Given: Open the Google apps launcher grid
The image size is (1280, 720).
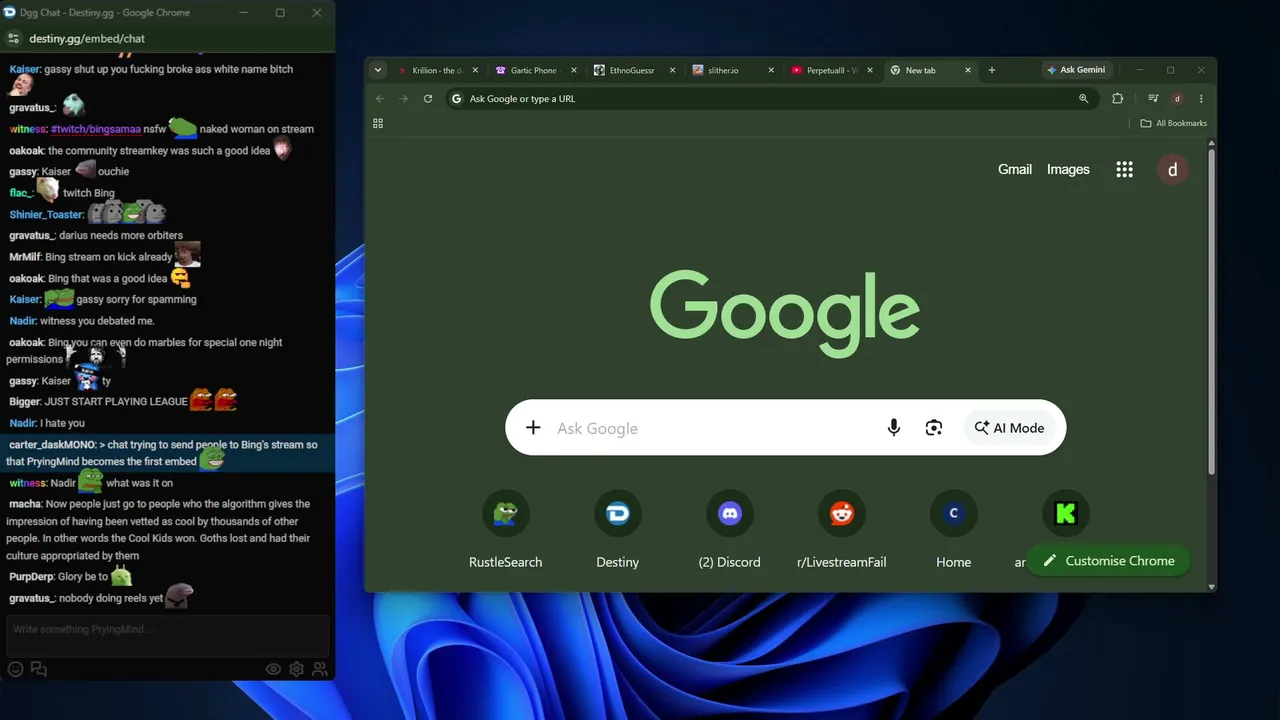Looking at the screenshot, I should coord(1124,169).
